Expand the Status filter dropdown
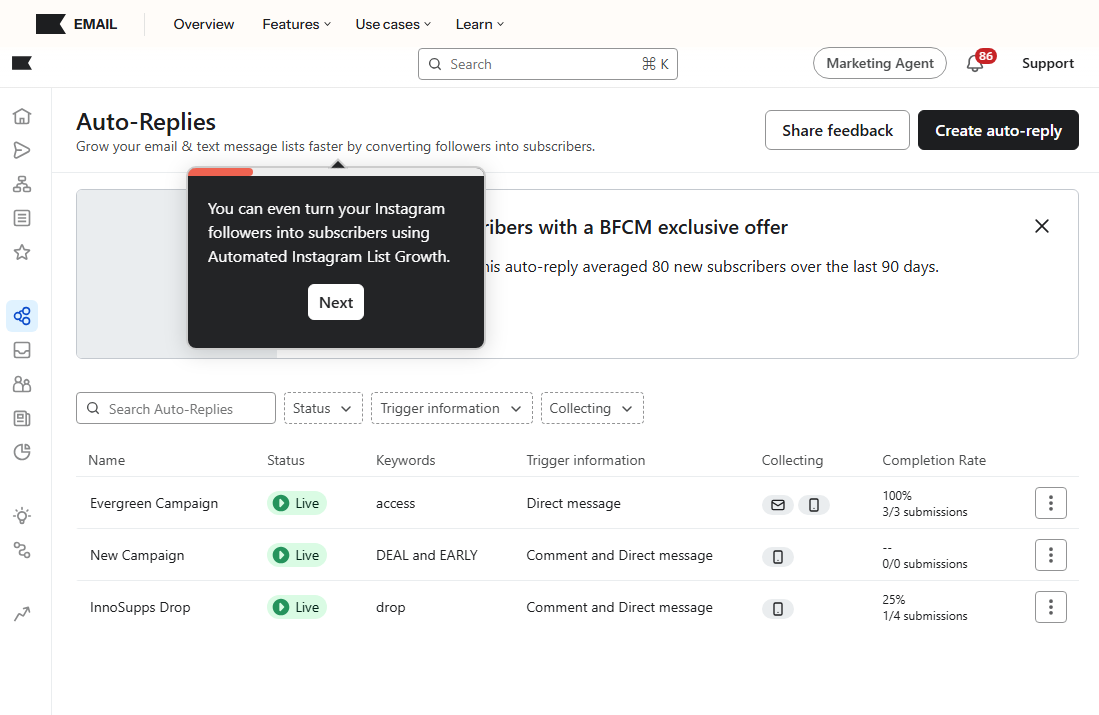 [x=323, y=408]
